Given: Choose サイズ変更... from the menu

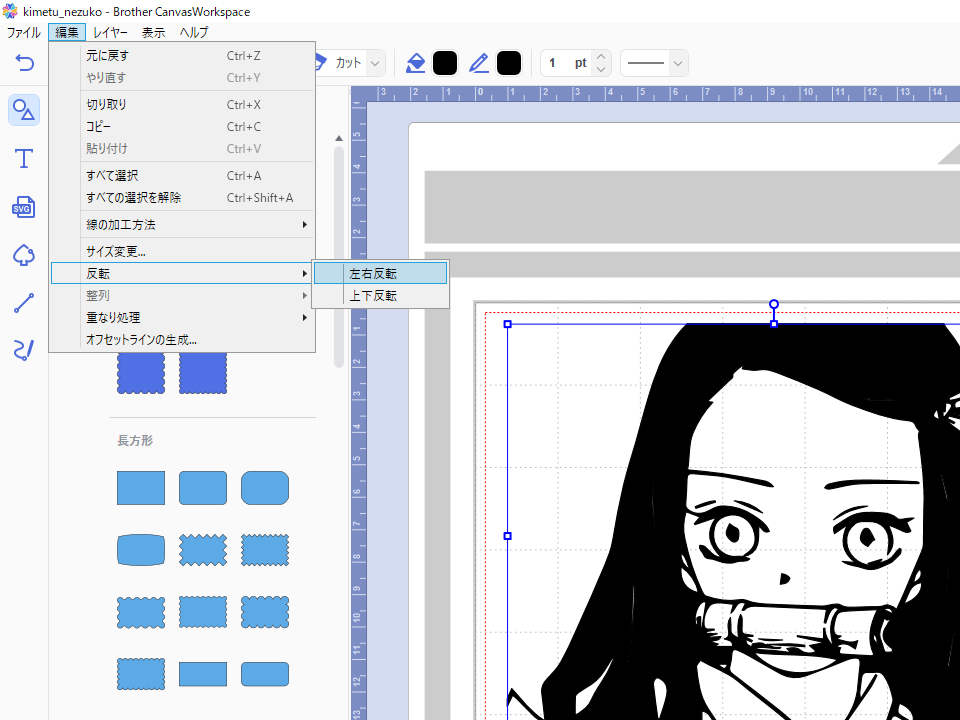Looking at the screenshot, I should [182, 252].
